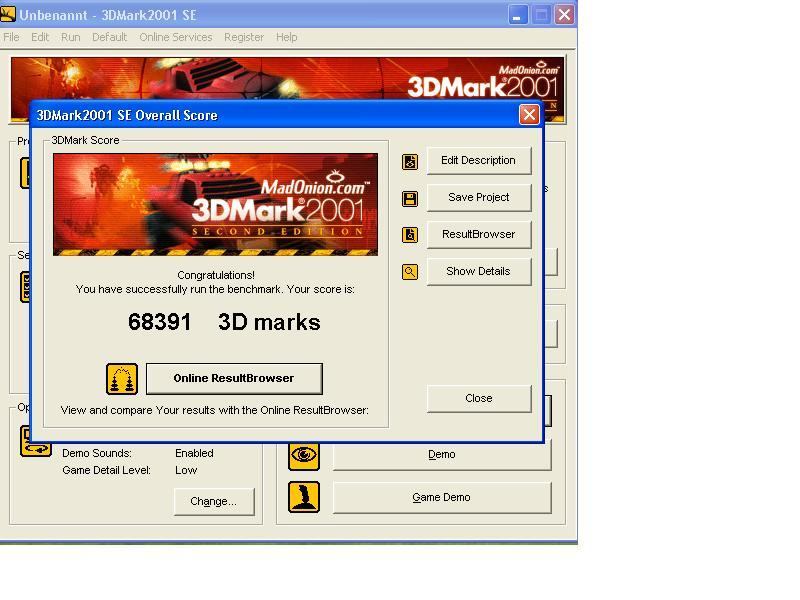
Task: Click the Game Detail Level Low value
Action: [186, 470]
